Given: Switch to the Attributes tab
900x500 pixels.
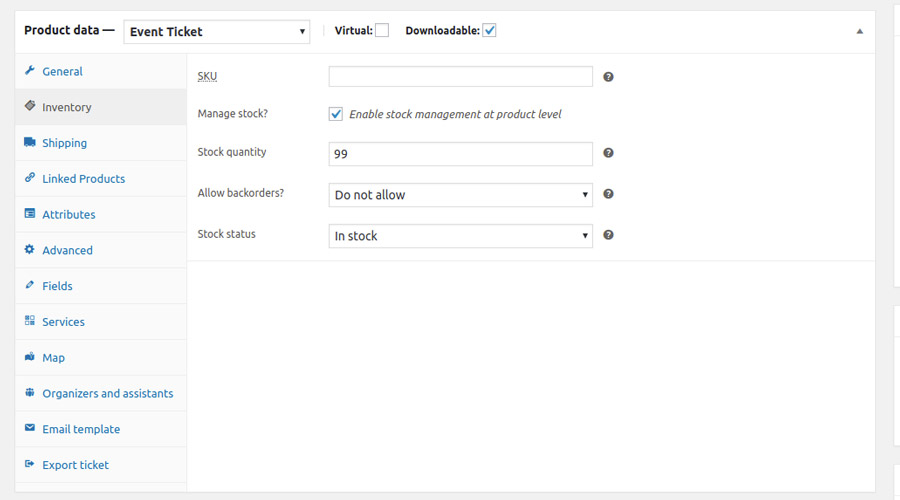Looking at the screenshot, I should [x=69, y=215].
